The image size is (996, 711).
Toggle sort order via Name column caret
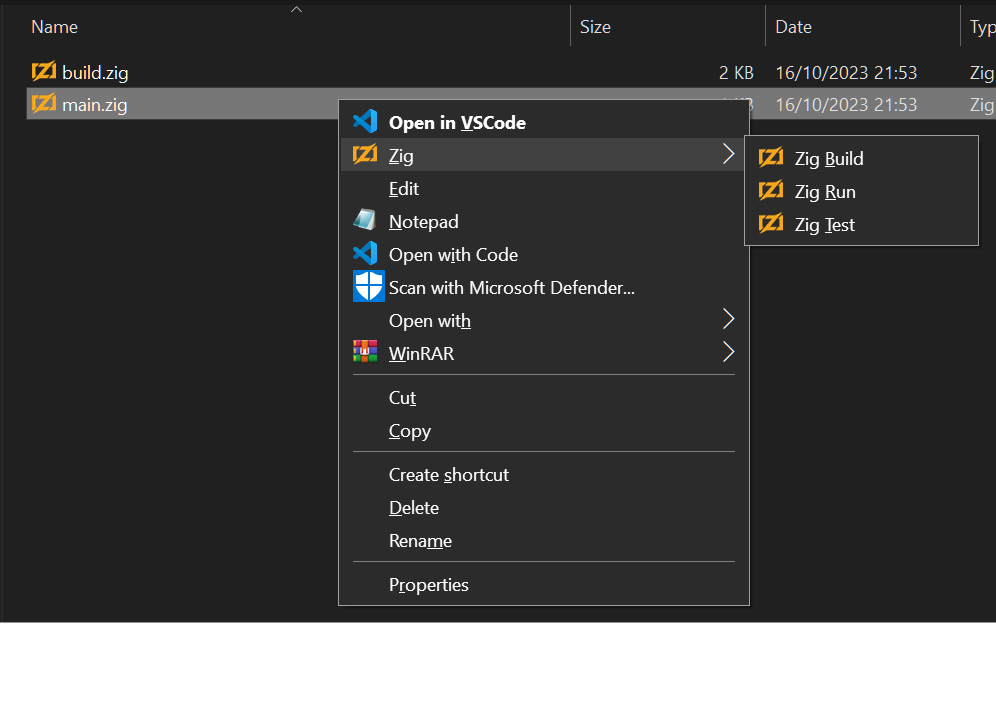[296, 10]
